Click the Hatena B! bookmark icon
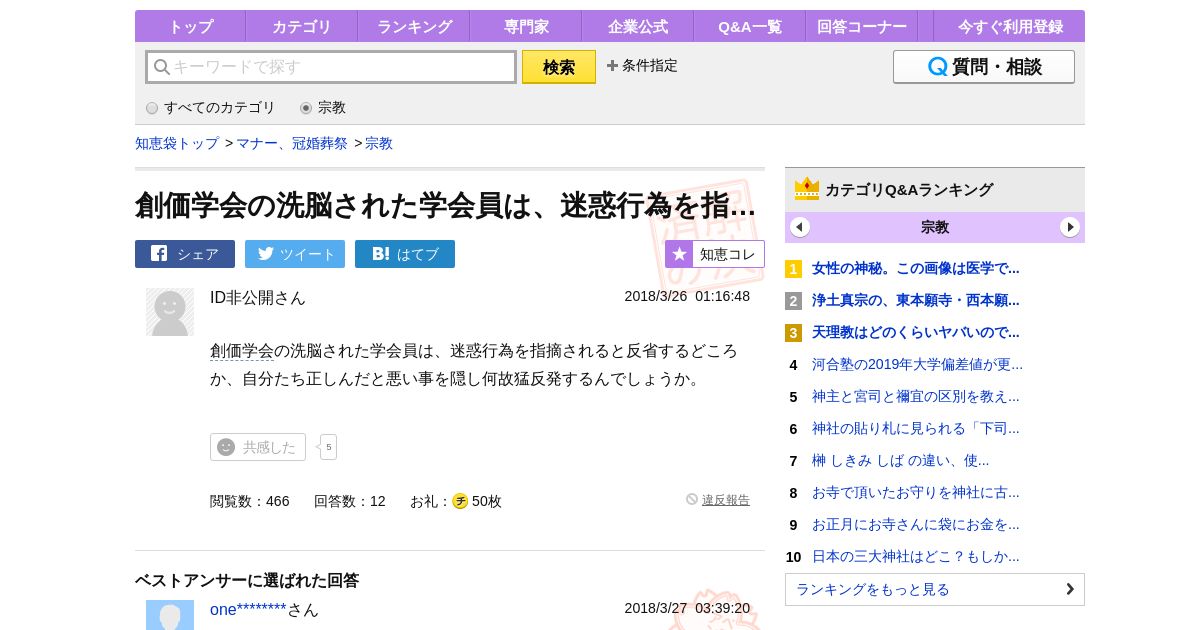Screen dimensions: 1200x630 pyautogui.click(x=380, y=254)
